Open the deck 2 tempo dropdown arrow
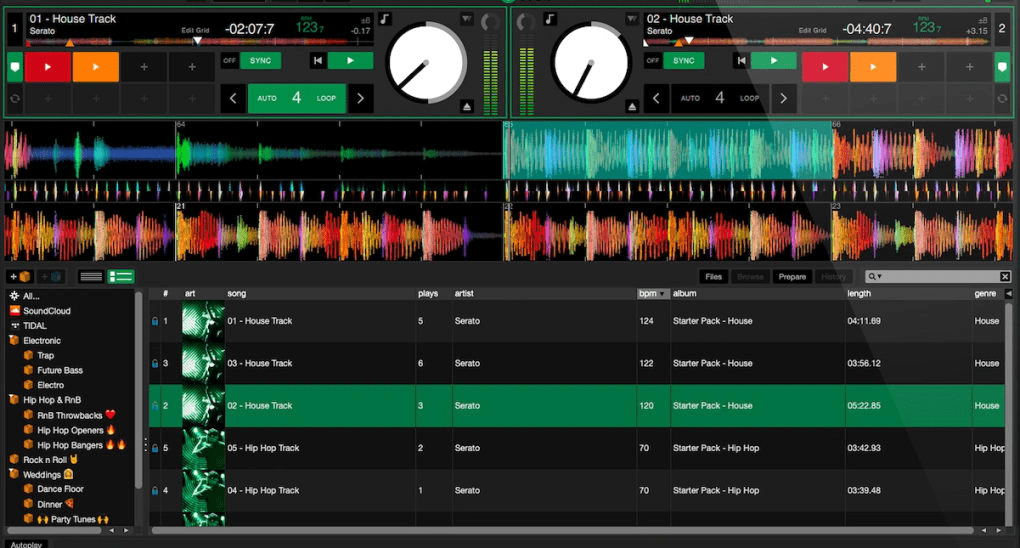This screenshot has width=1020, height=548. (x=632, y=19)
